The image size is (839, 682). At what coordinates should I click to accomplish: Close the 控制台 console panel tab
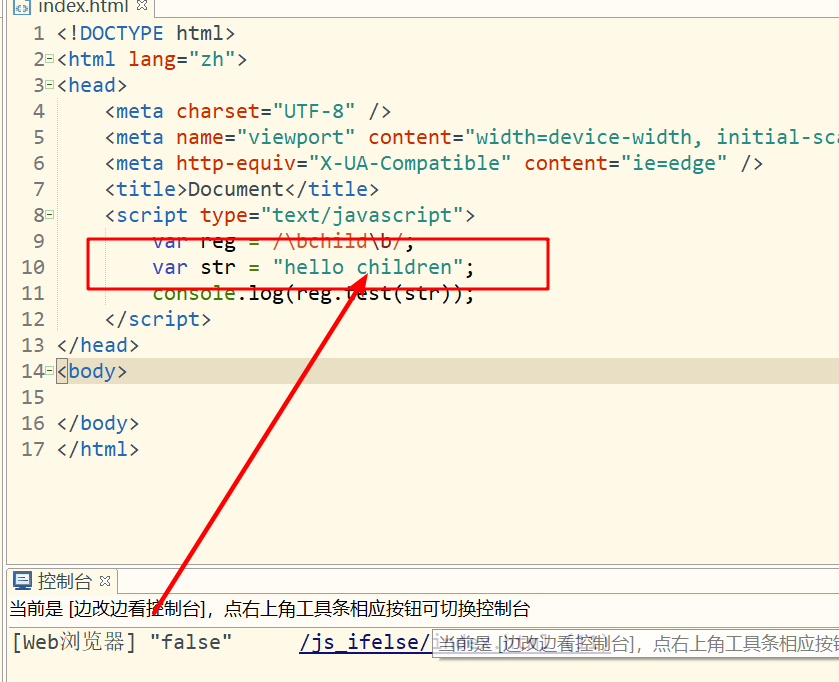(x=105, y=580)
